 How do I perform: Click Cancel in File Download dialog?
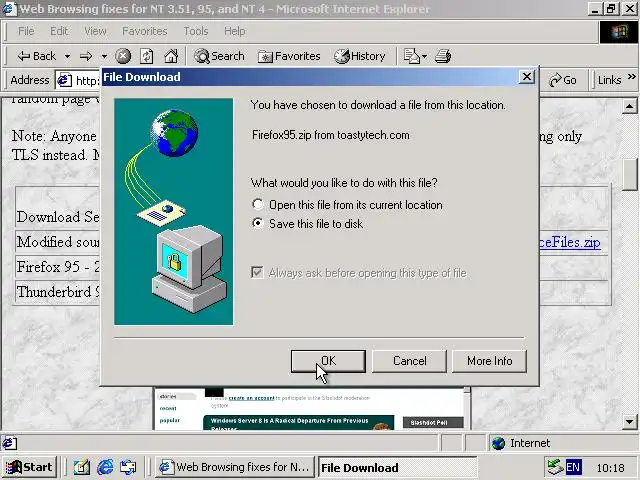(409, 361)
